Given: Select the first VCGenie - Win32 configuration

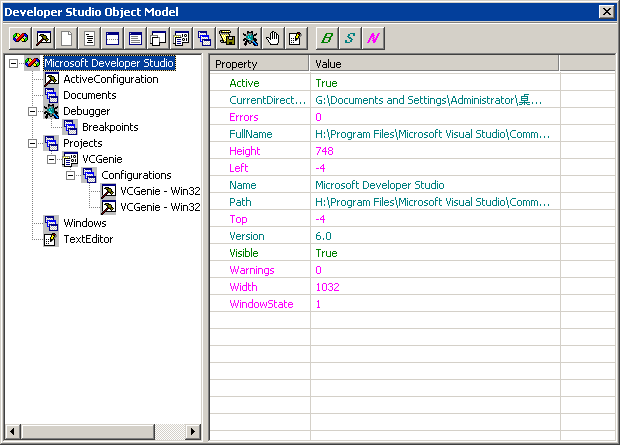Looking at the screenshot, I should 160,191.
